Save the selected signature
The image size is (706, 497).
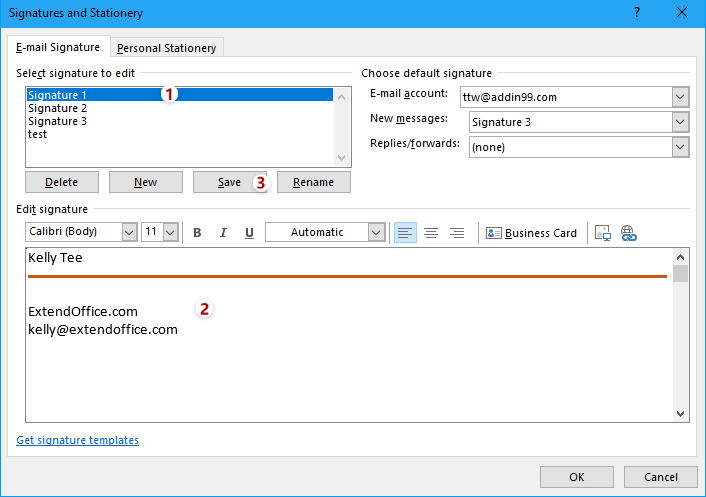[x=229, y=182]
